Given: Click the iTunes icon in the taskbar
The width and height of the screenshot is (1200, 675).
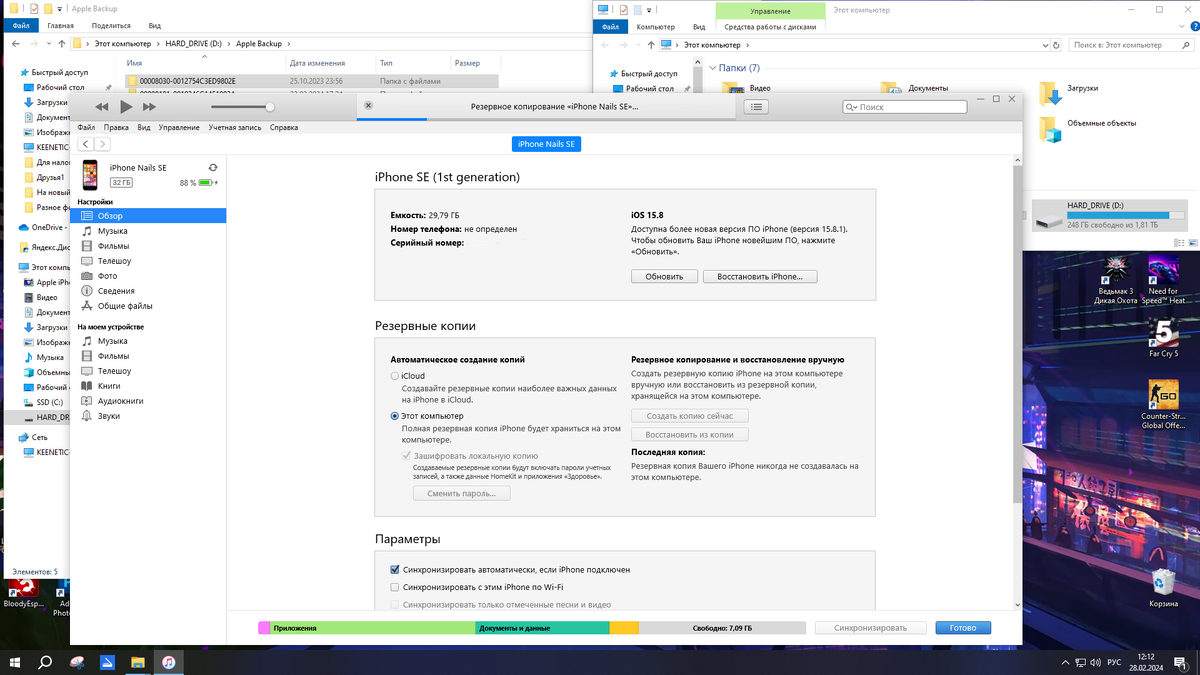Looking at the screenshot, I should point(170,662).
